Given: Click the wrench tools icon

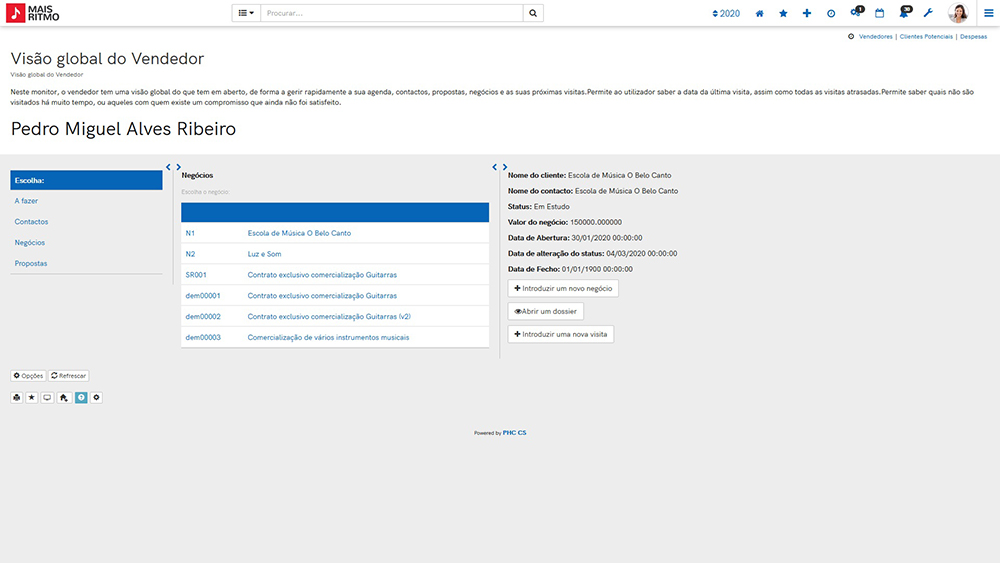Looking at the screenshot, I should click(928, 13).
